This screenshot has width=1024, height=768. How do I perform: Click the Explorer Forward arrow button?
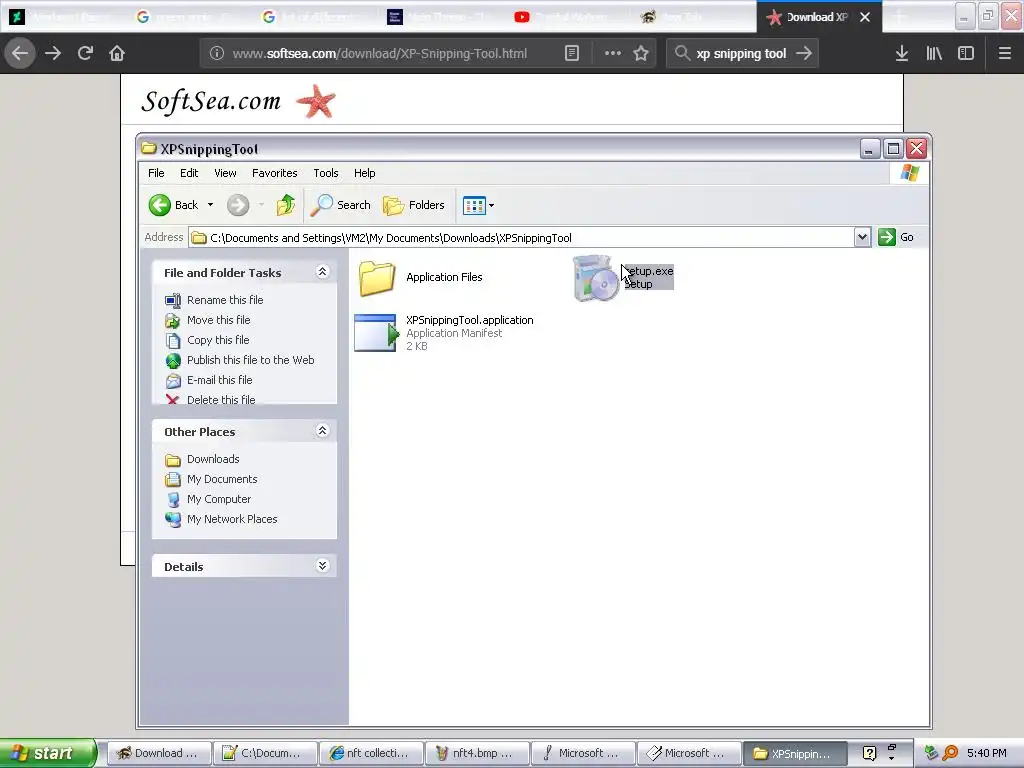(238, 205)
